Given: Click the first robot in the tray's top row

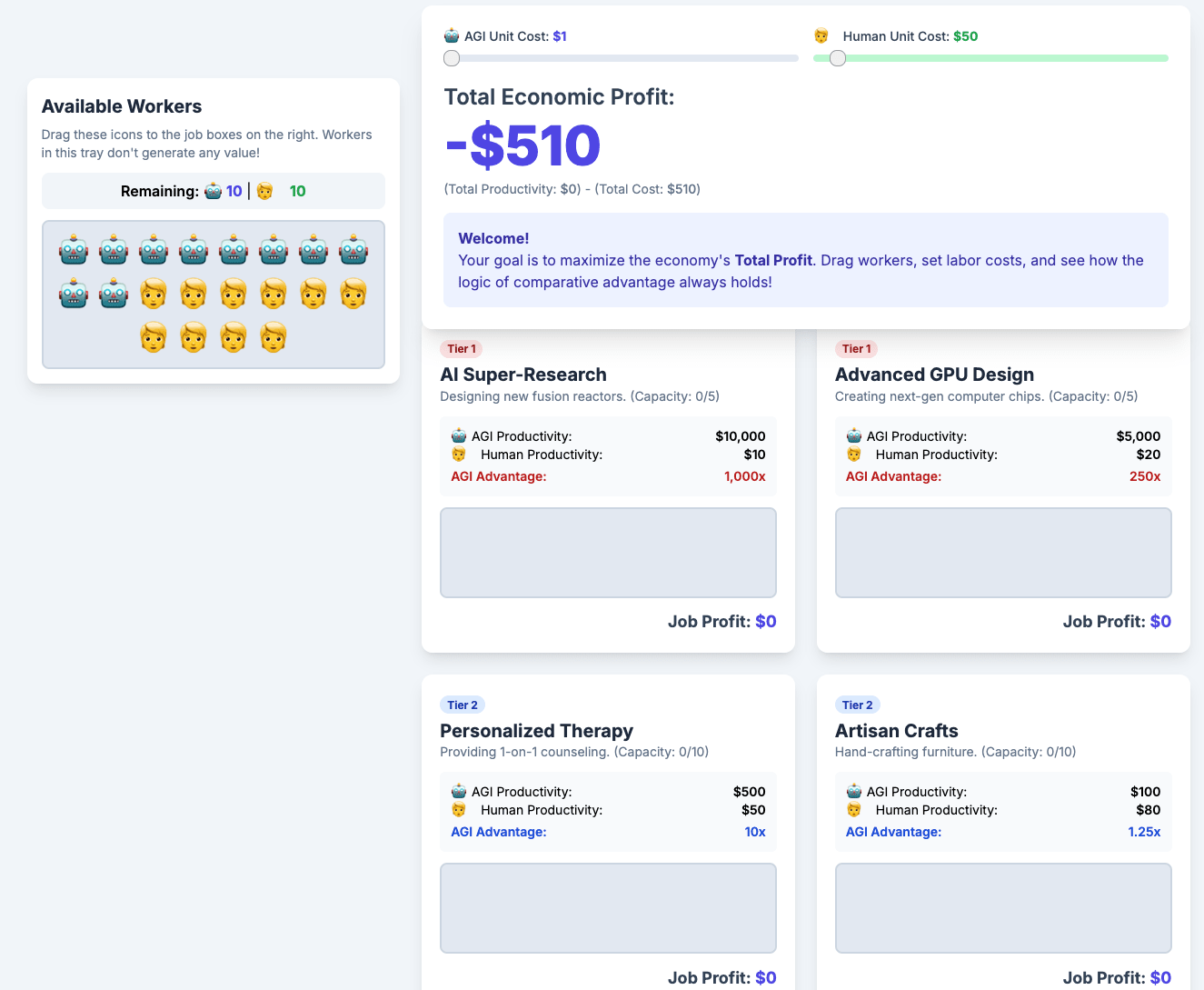Looking at the screenshot, I should click(74, 250).
